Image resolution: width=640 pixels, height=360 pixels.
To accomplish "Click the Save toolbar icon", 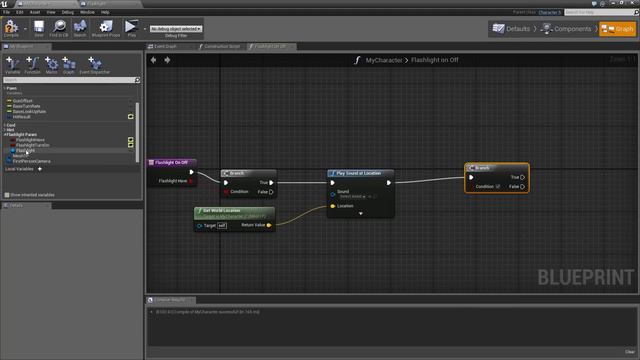I will pos(39,29).
